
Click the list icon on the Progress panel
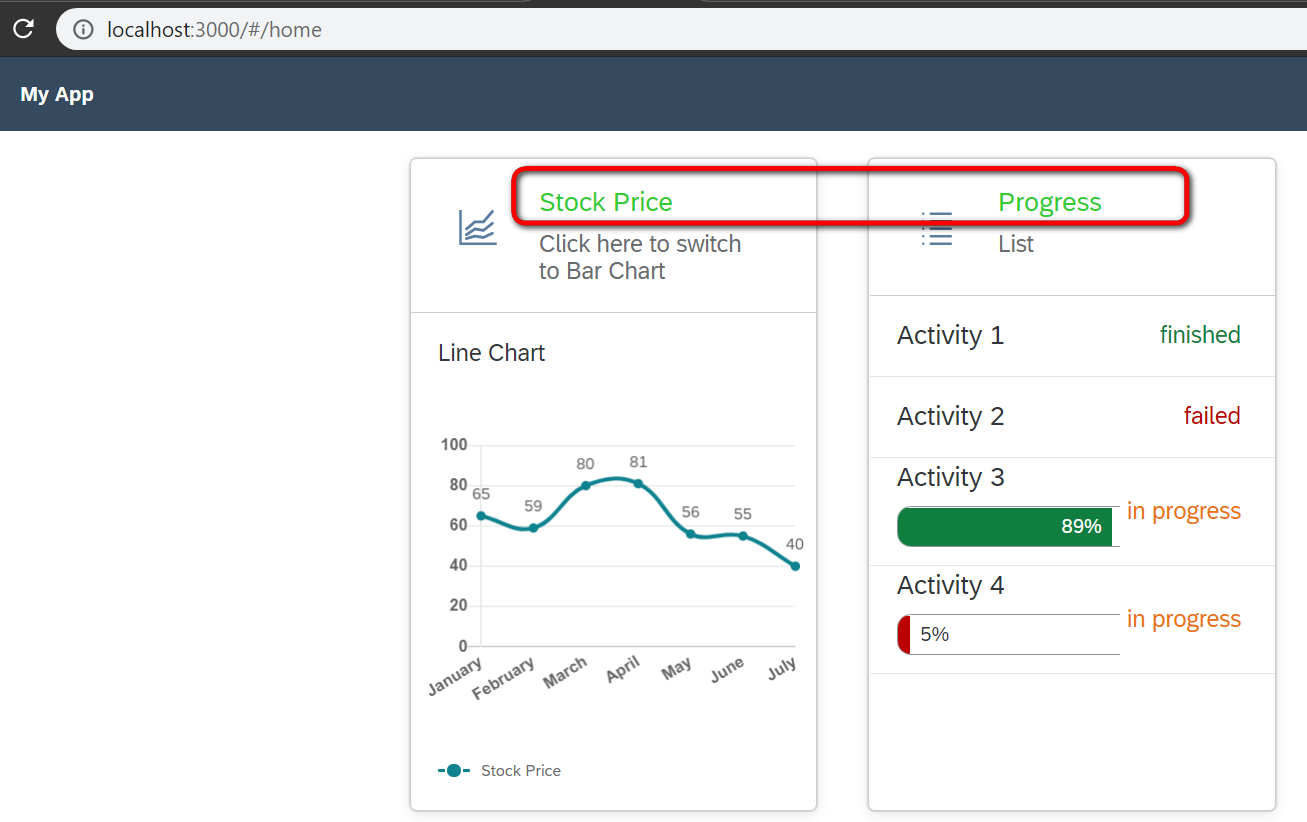(x=936, y=229)
